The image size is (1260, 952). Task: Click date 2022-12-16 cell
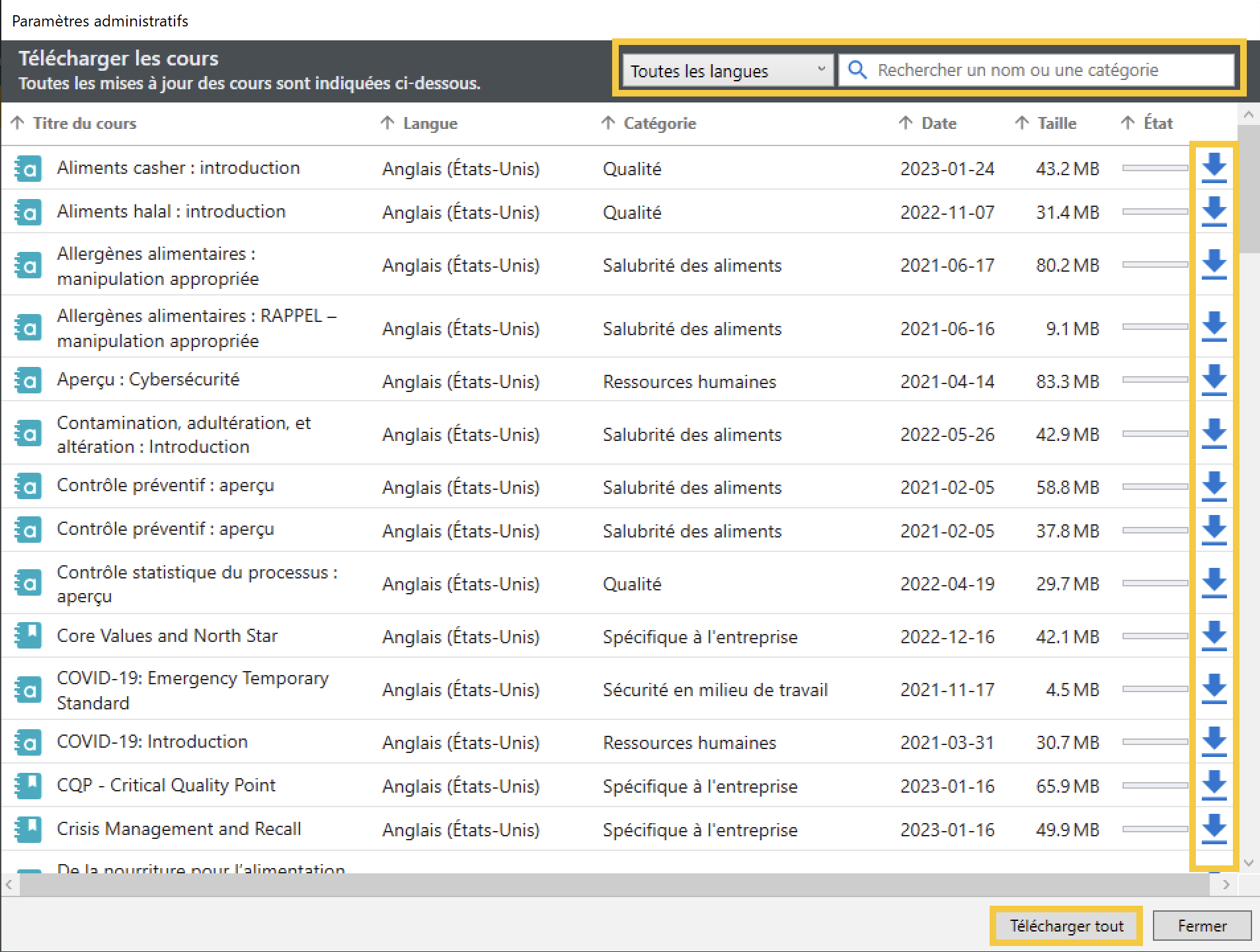click(947, 637)
